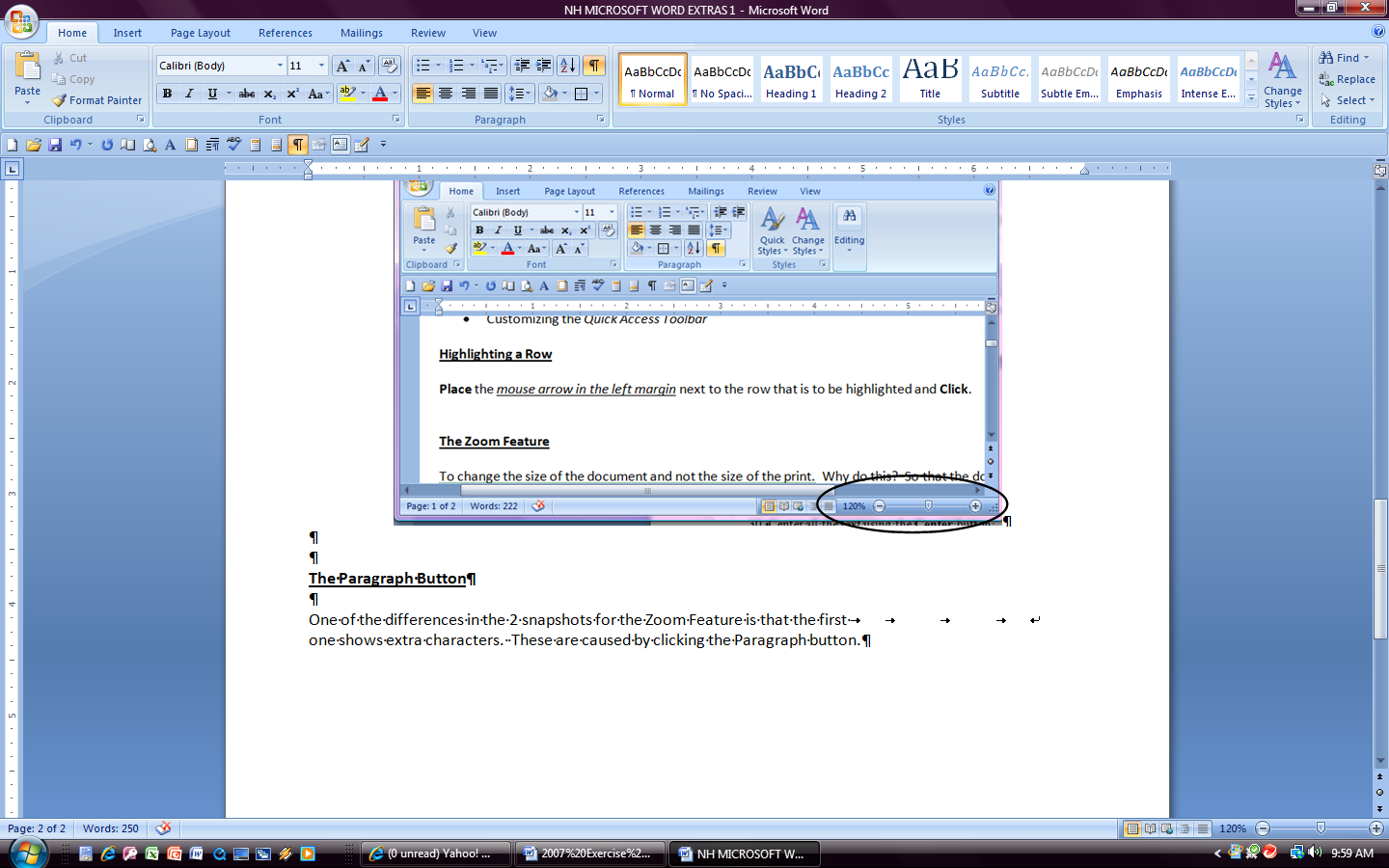This screenshot has height=868, width=1389.
Task: Toggle Show/Hide paragraph marks in ribbon
Action: (594, 66)
